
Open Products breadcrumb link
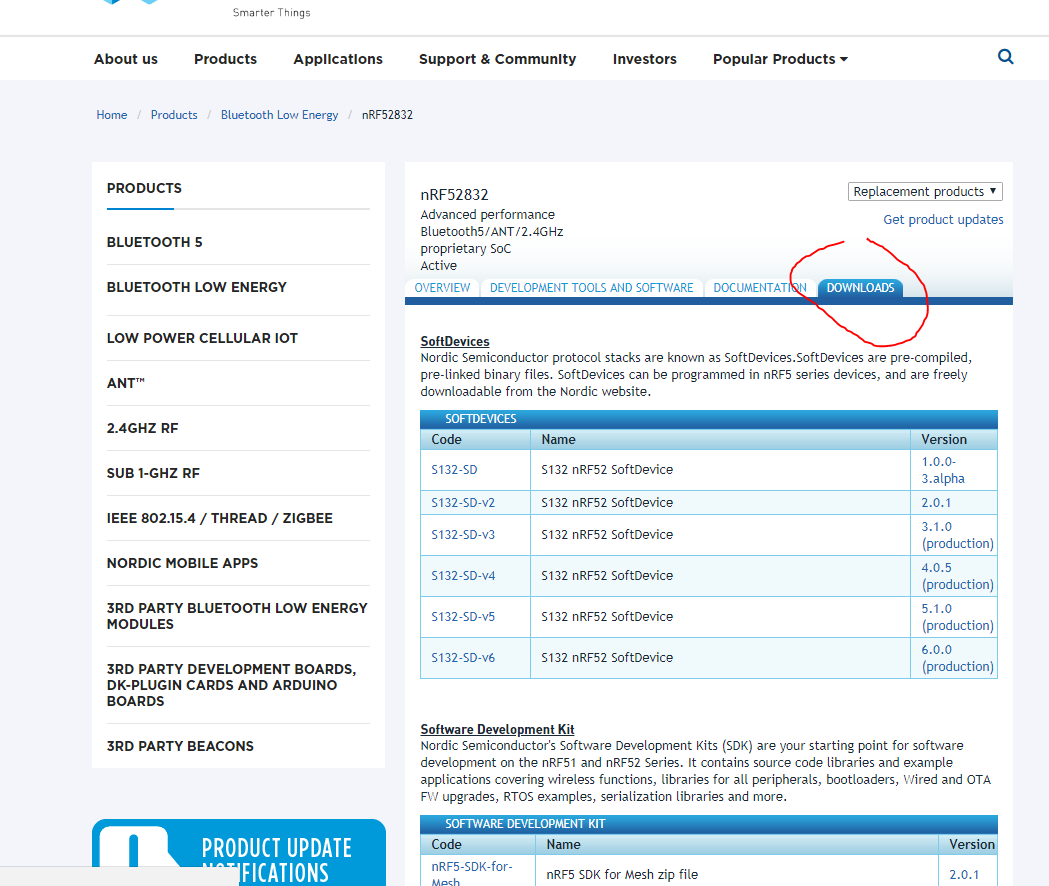pos(174,114)
